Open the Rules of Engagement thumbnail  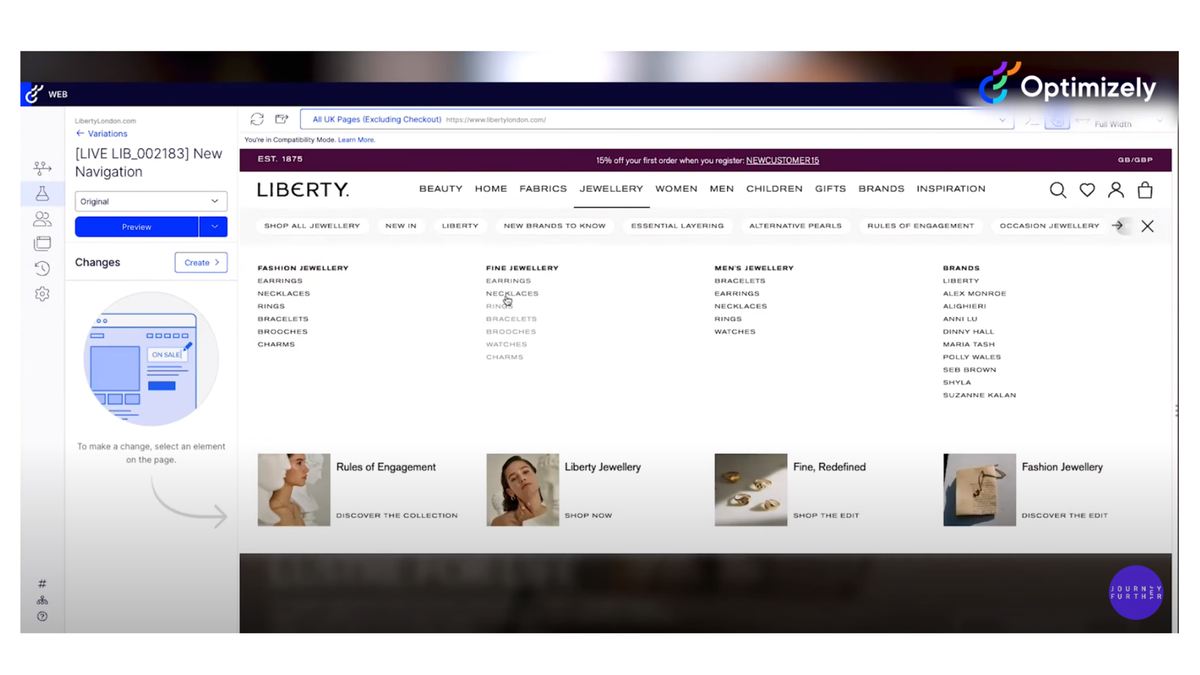(294, 490)
